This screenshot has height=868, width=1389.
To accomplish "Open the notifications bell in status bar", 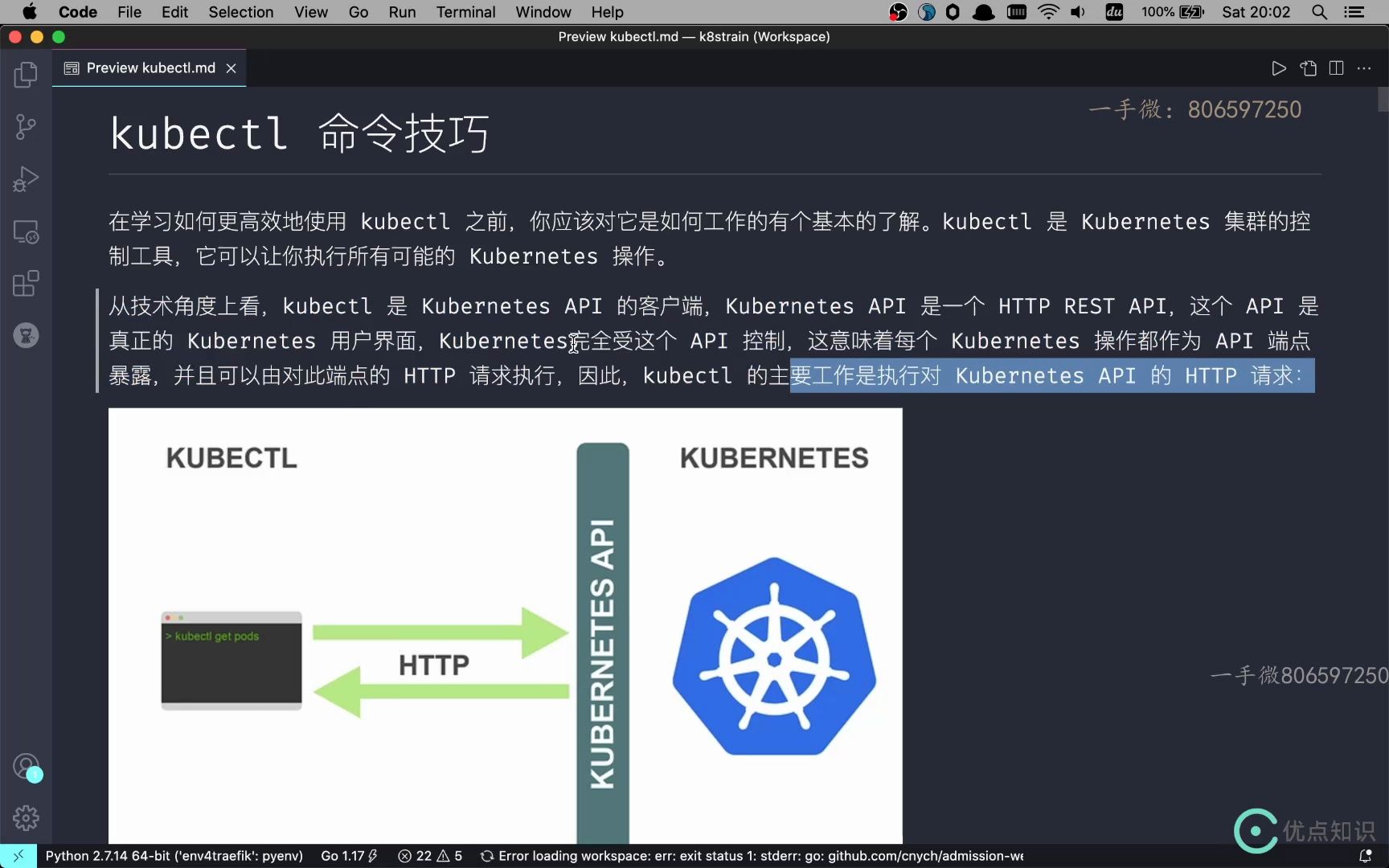I will (x=1365, y=856).
